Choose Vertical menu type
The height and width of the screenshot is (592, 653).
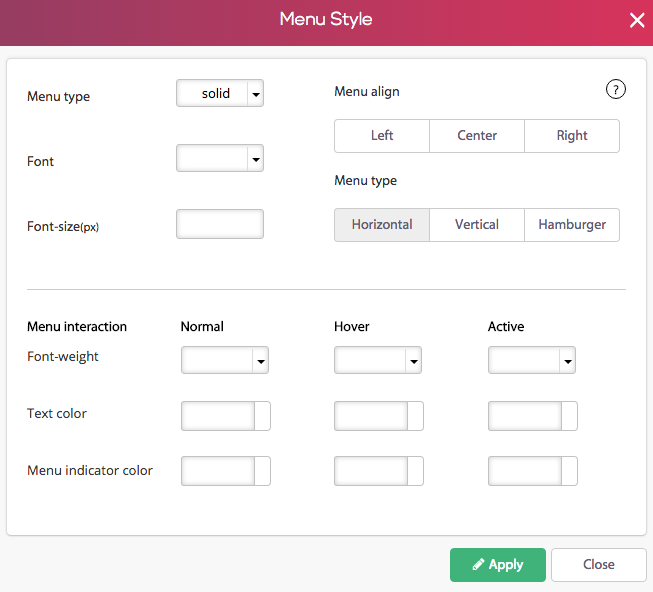pyautogui.click(x=477, y=225)
